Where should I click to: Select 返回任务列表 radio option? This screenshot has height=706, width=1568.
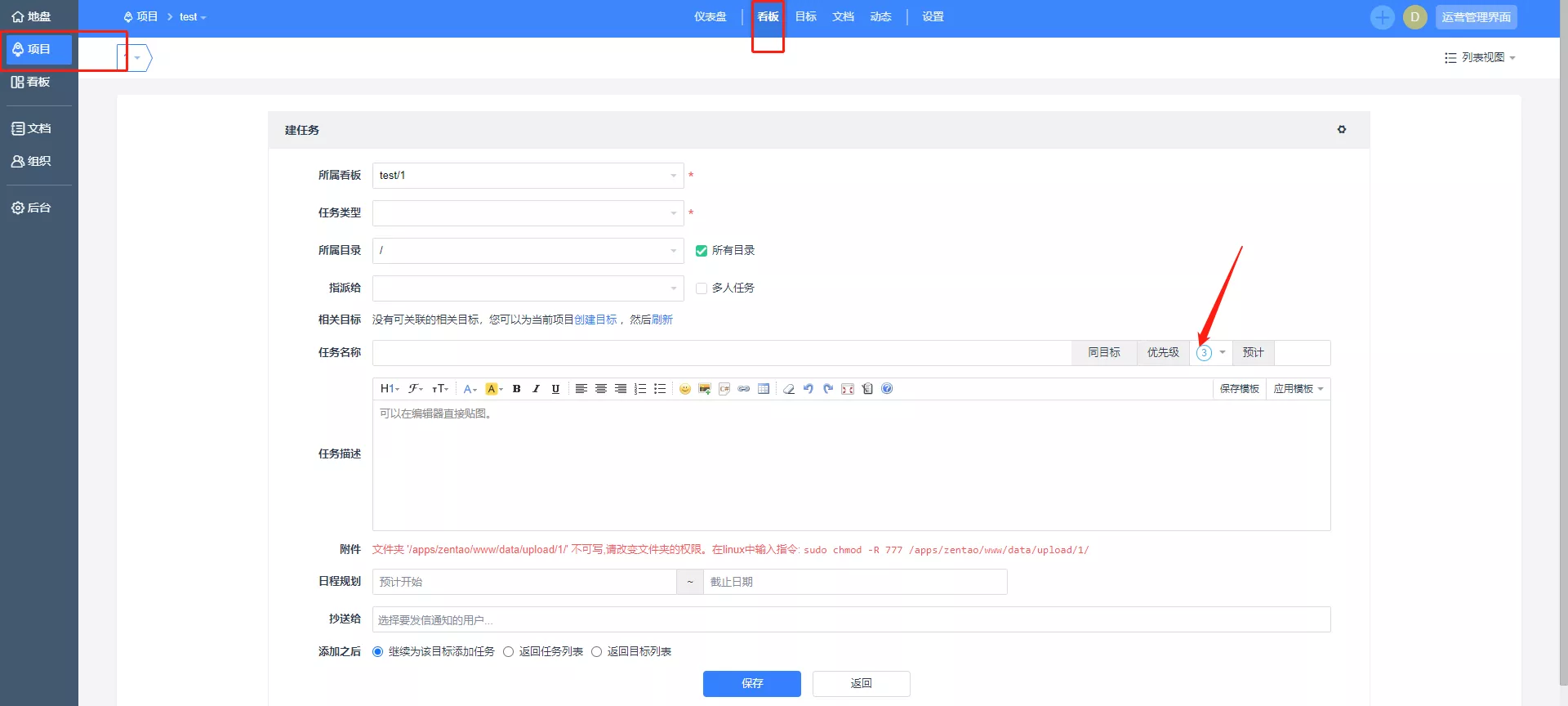click(508, 652)
